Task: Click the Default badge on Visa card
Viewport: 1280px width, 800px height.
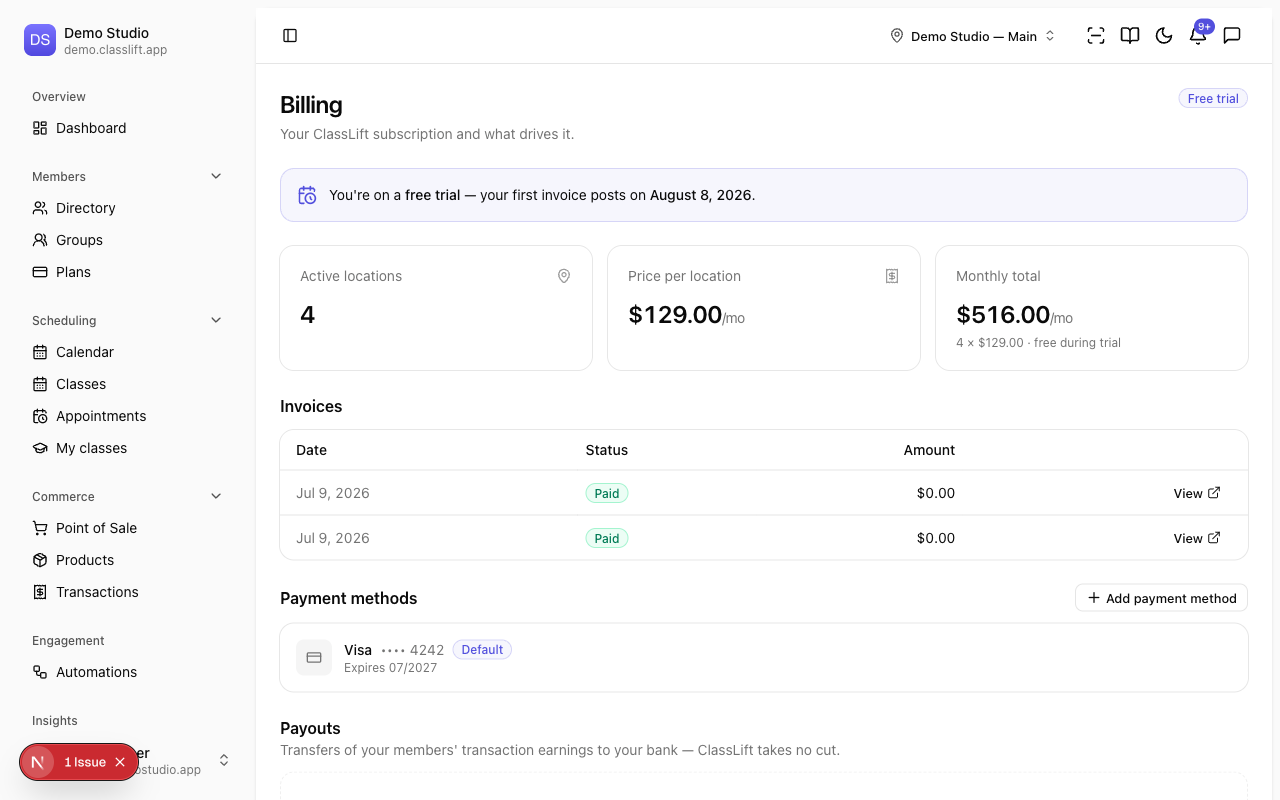Action: point(482,650)
